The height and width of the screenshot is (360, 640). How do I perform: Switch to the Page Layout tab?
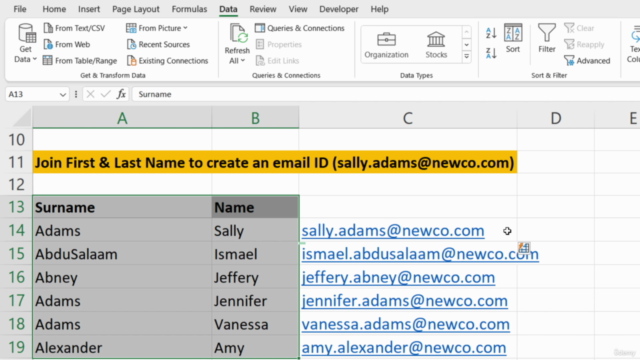[136, 9]
